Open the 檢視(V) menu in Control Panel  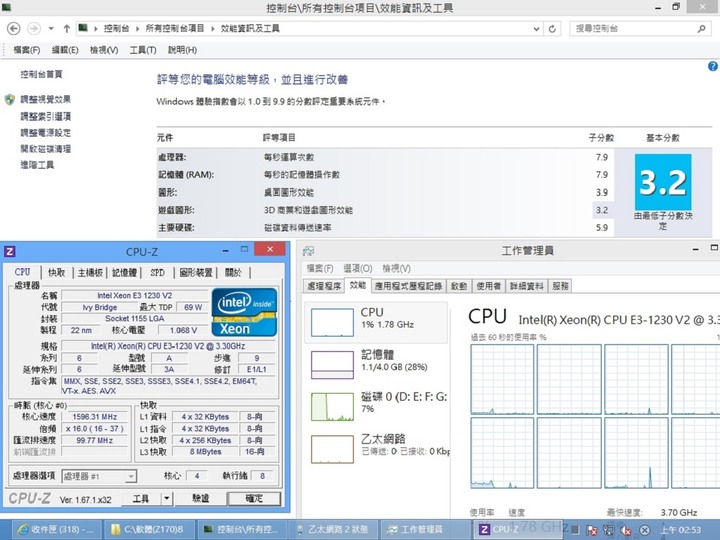pyautogui.click(x=104, y=50)
